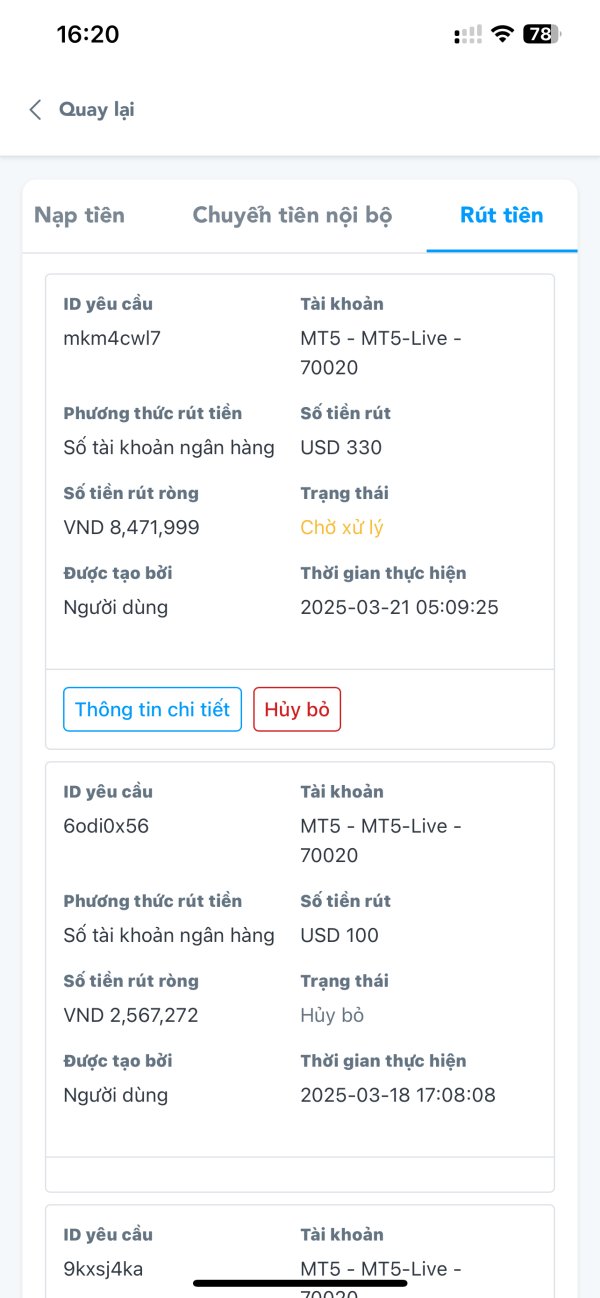
Task: Tap the VND 8,471,999 net amount
Action: click(x=131, y=527)
